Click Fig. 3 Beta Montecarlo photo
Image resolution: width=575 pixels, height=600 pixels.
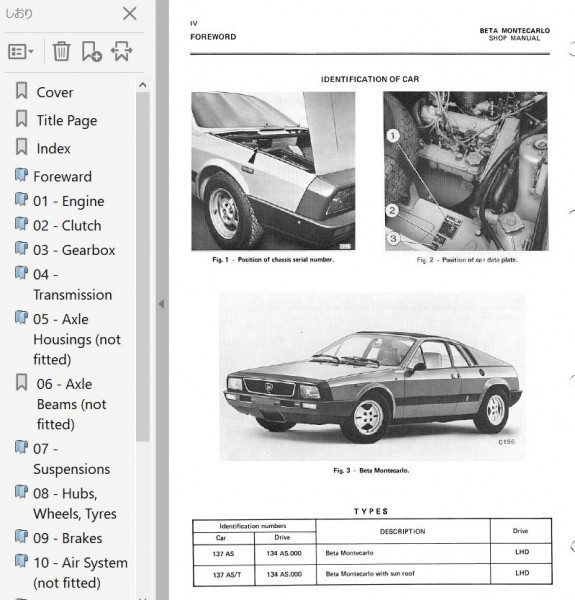(x=372, y=377)
